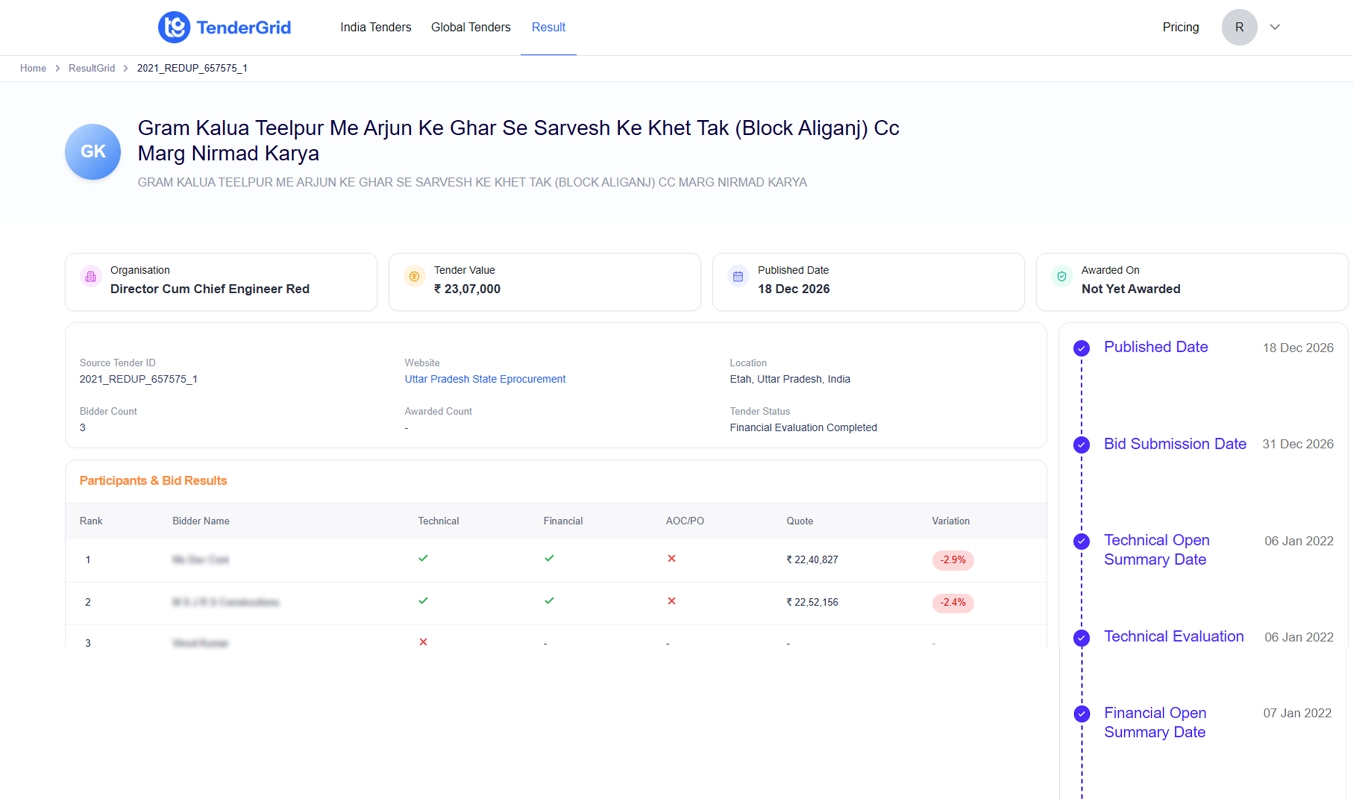Open the India Tenders menu
Screen dimensions: 1353x800
375,27
